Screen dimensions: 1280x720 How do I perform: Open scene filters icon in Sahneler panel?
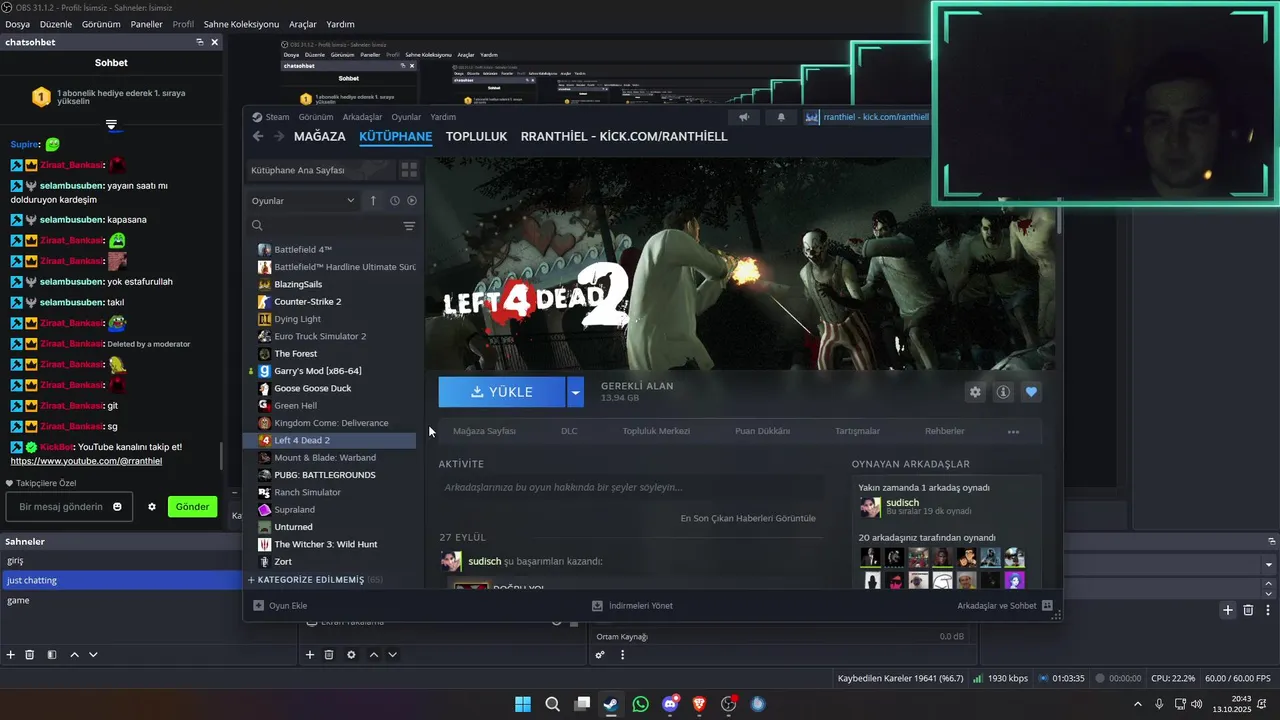[51, 655]
